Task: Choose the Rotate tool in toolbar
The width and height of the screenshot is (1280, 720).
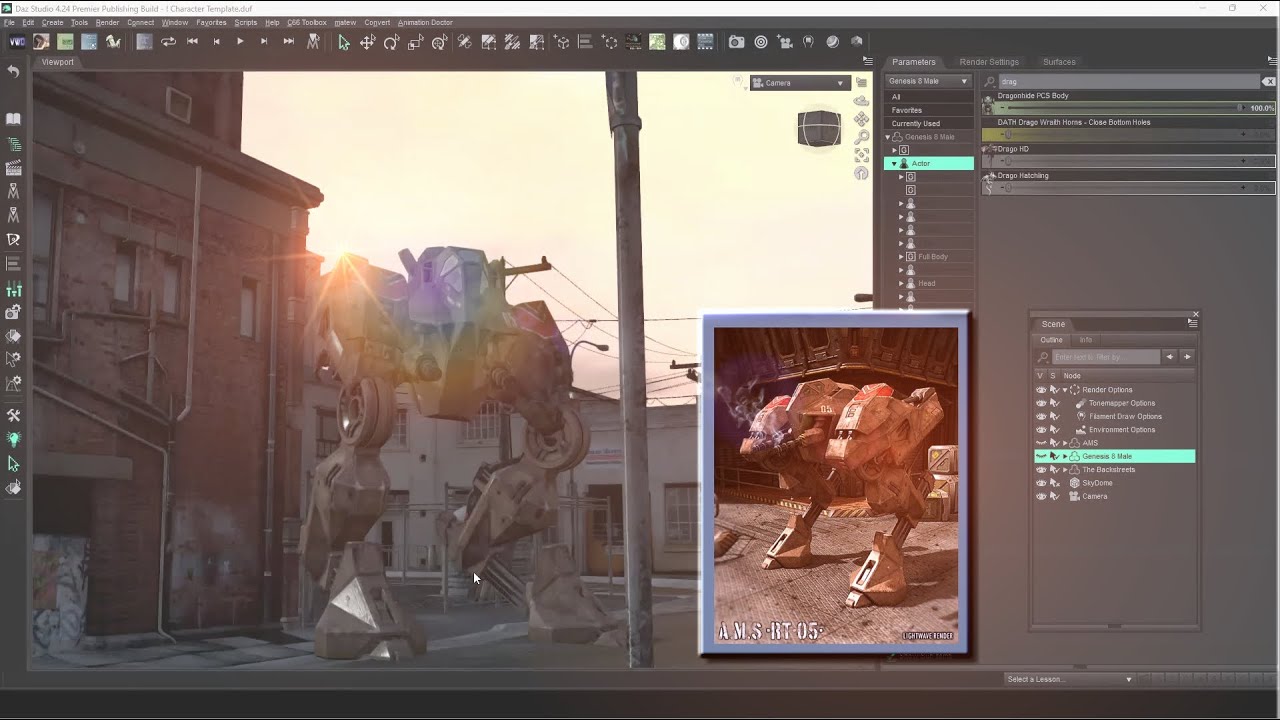Action: click(391, 42)
